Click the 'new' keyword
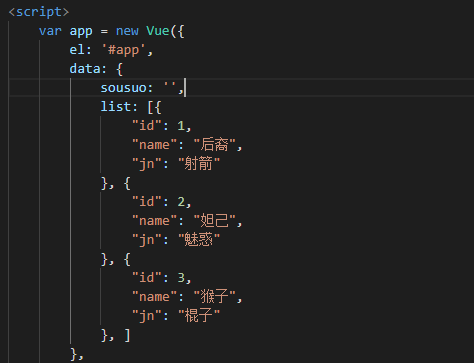The height and width of the screenshot is (363, 474). (x=127, y=31)
